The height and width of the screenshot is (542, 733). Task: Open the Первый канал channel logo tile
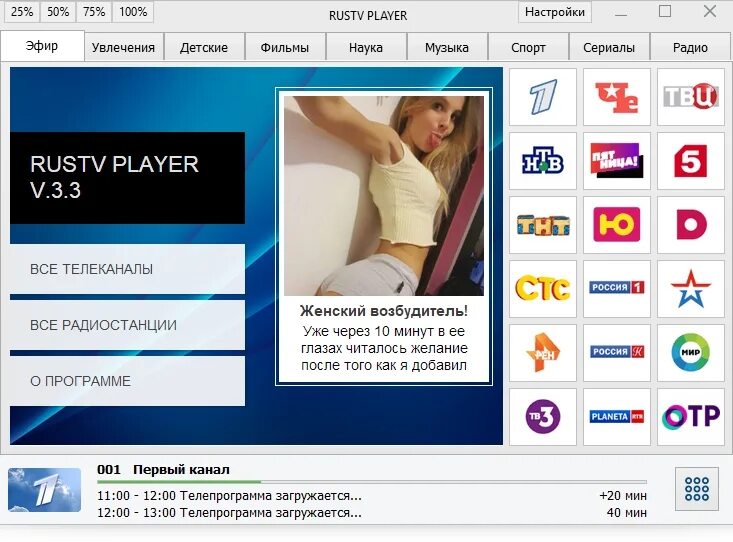pyautogui.click(x=543, y=97)
